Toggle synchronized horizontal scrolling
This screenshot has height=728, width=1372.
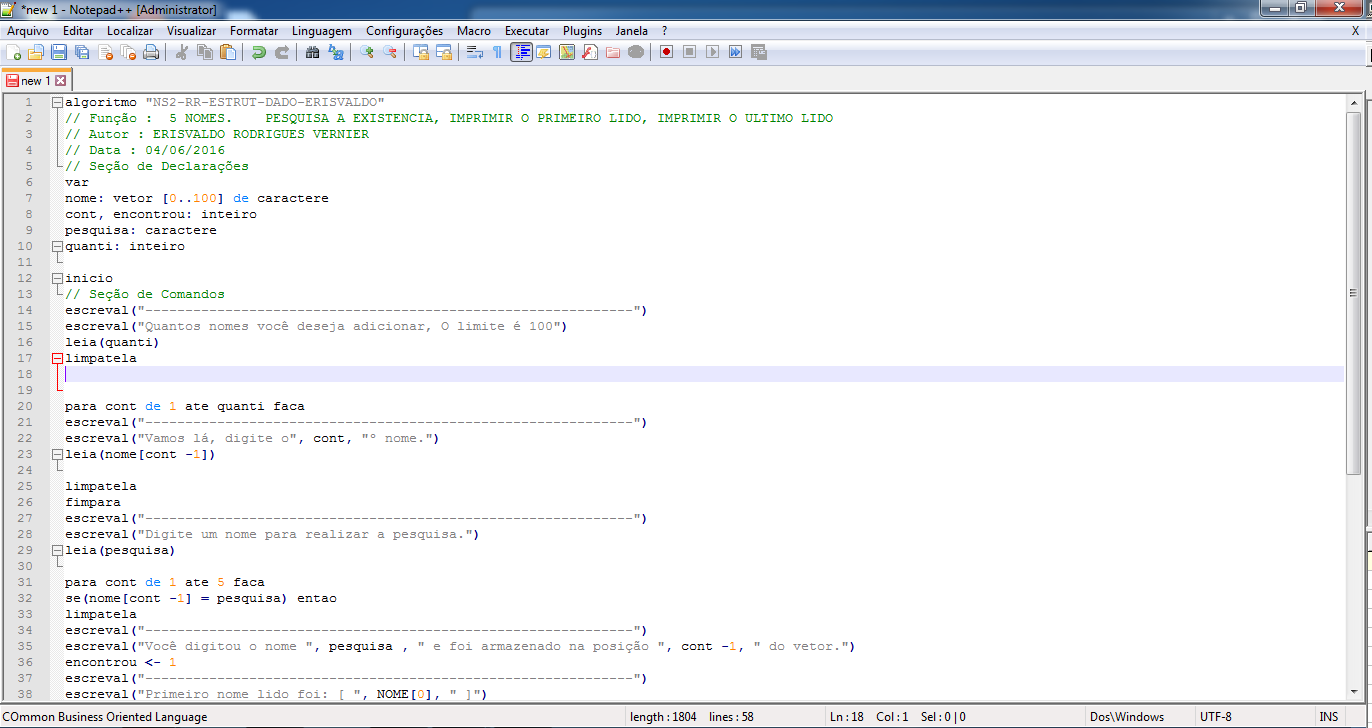(x=443, y=52)
